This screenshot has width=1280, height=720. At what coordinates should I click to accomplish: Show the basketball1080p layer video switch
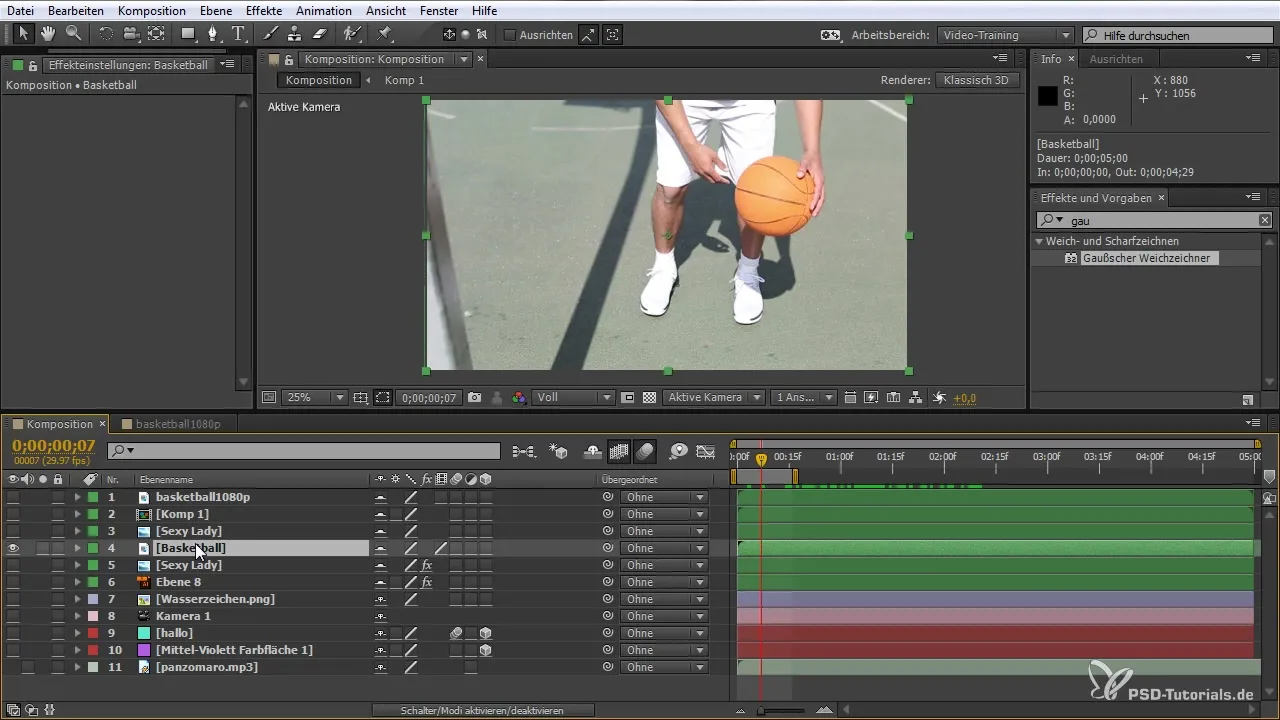(13, 497)
